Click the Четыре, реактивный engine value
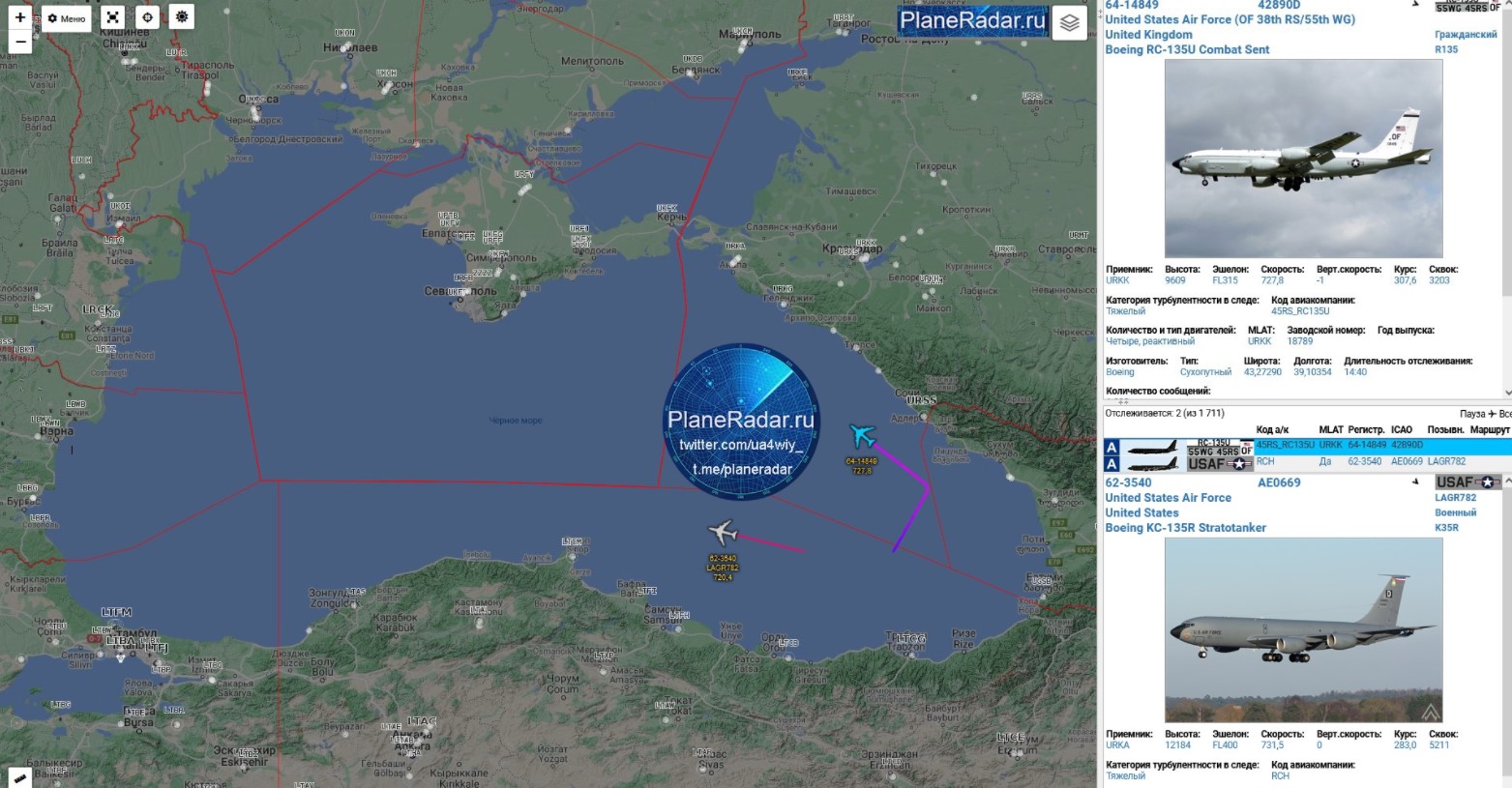The width and height of the screenshot is (1512, 788). coord(1150,341)
